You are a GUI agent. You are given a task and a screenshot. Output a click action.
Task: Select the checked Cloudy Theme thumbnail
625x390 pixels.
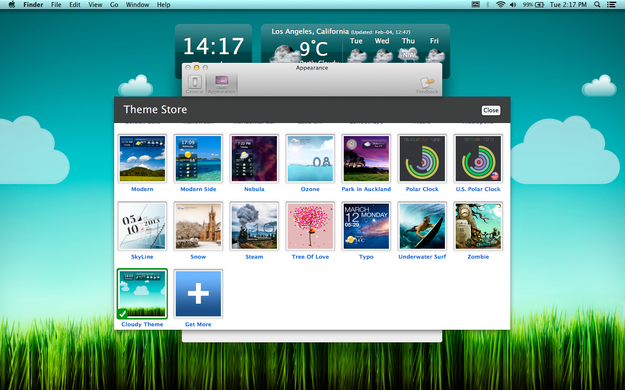click(142, 294)
